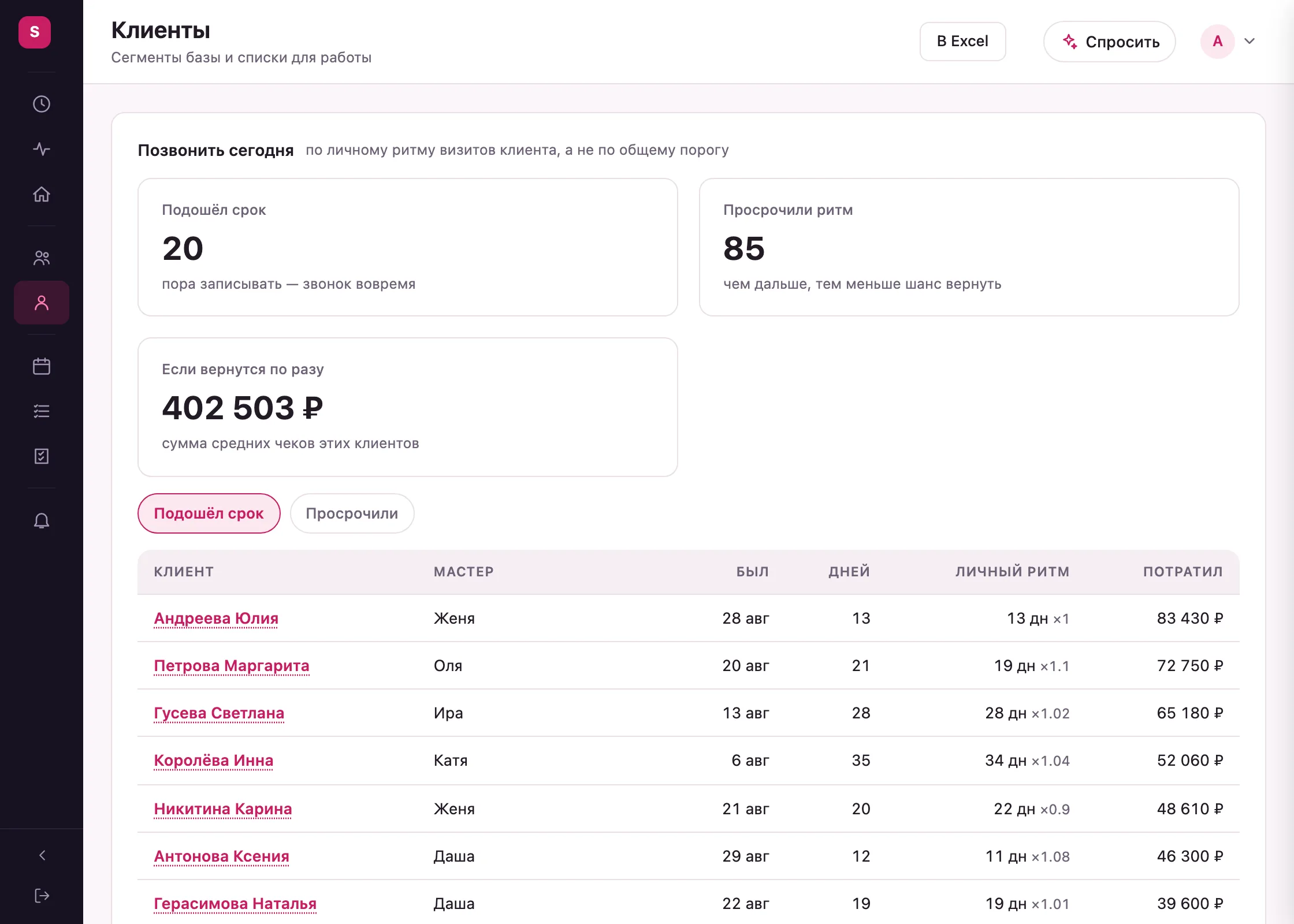The width and height of the screenshot is (1294, 924).
Task: Open the checked clipboard icon in sidebar
Action: [42, 456]
